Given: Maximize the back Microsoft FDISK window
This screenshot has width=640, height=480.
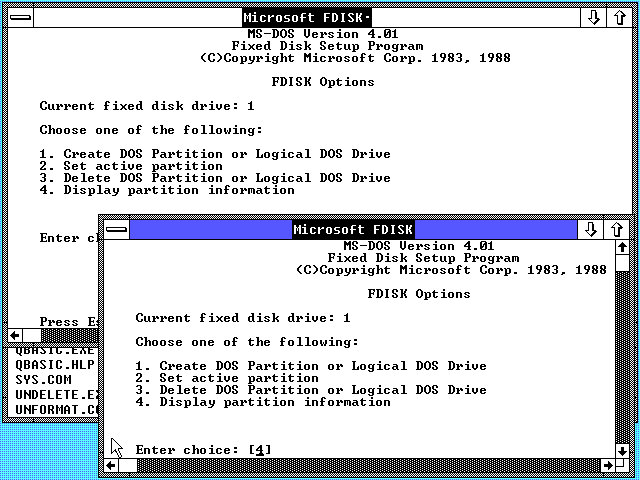Looking at the screenshot, I should click(620, 18).
